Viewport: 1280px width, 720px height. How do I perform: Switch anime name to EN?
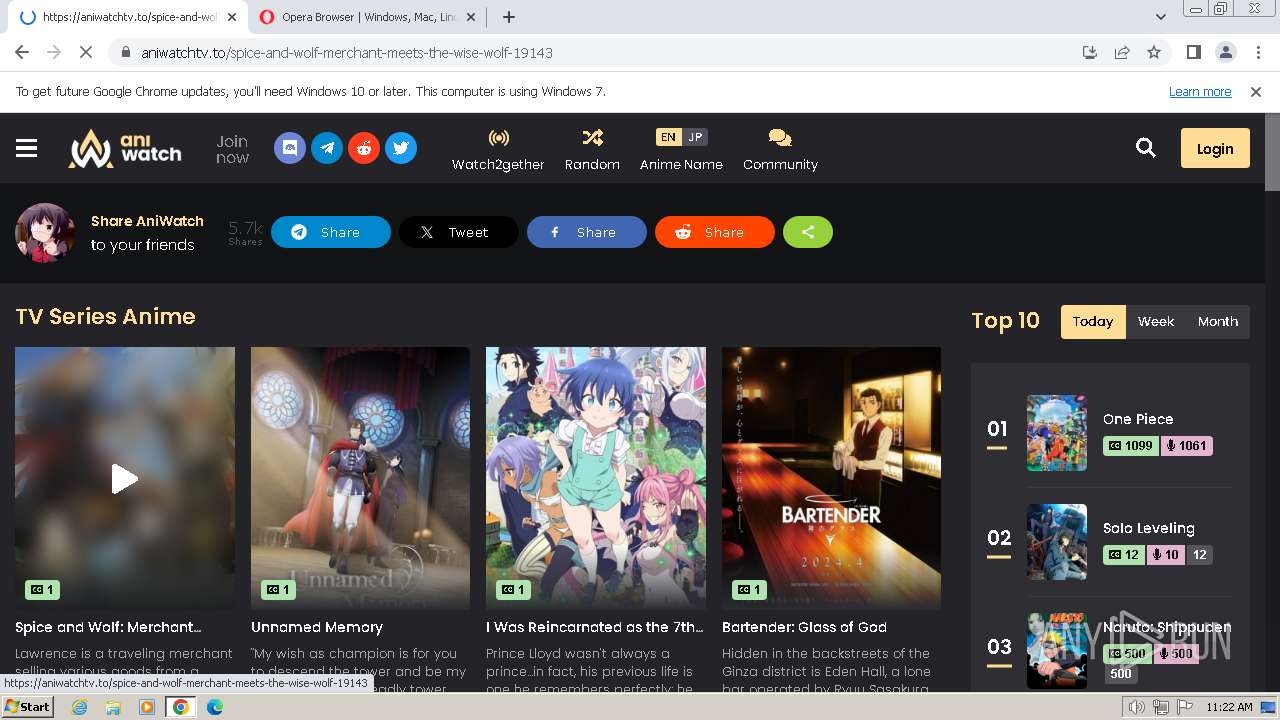click(668, 137)
